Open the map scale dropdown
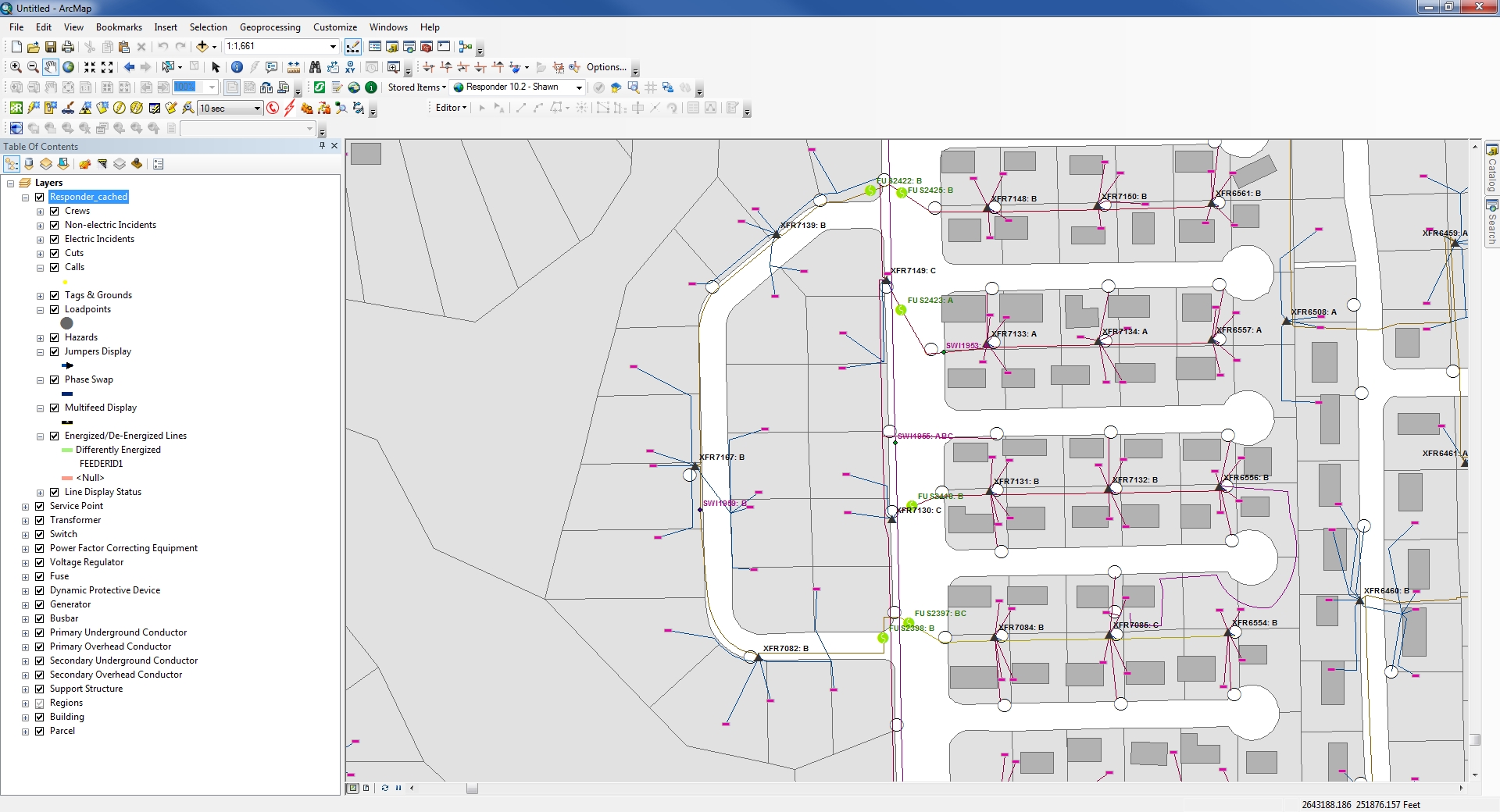 333,47
